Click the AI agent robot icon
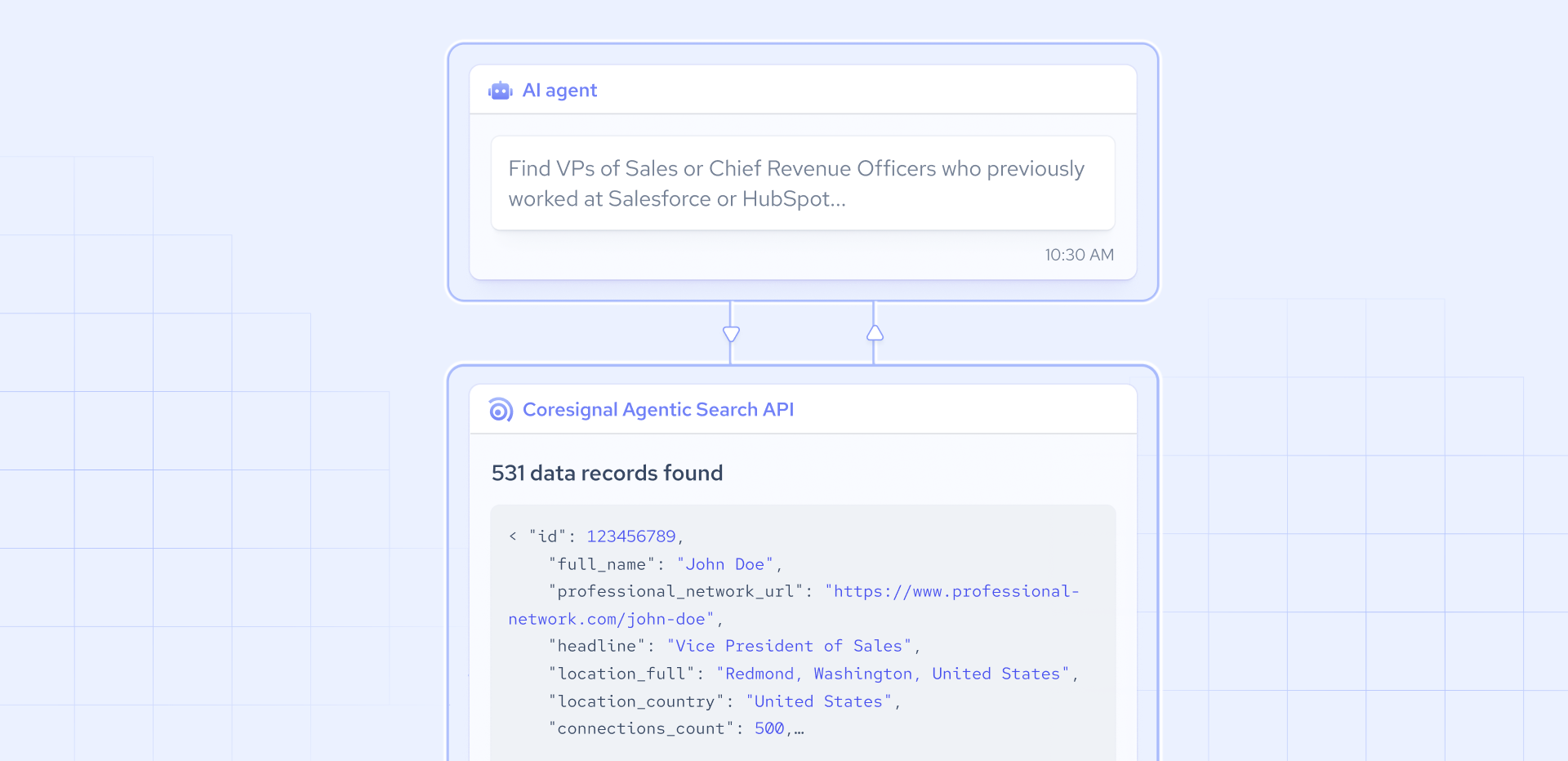 tap(500, 91)
